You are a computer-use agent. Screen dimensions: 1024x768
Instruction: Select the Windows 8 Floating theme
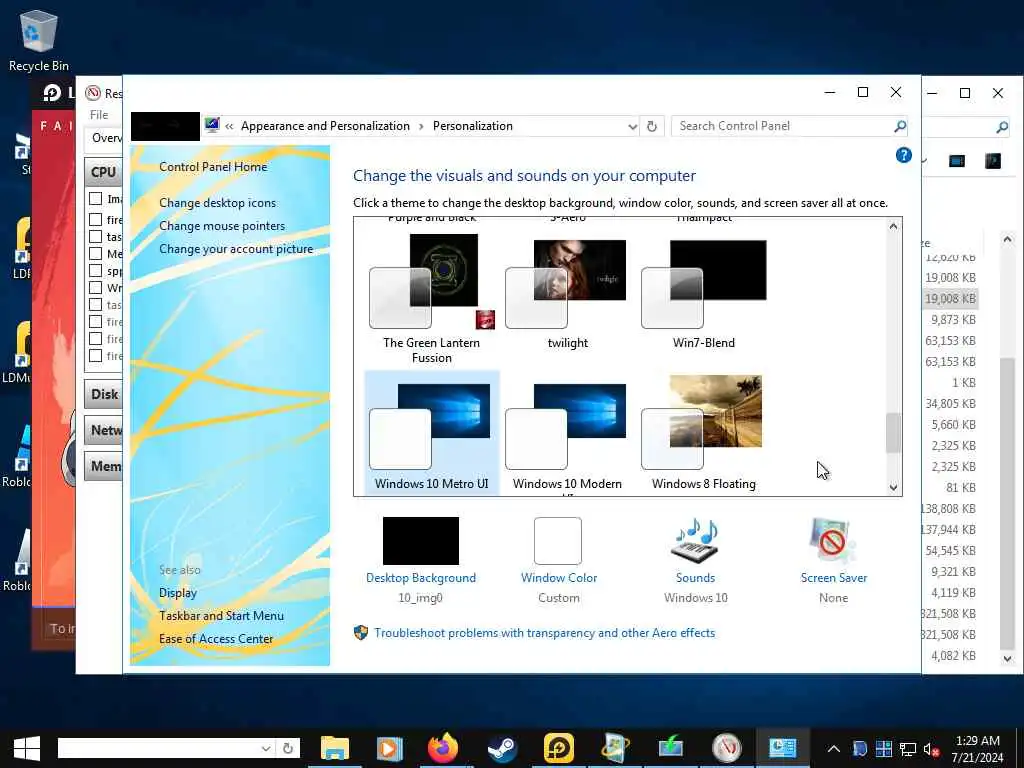[x=703, y=433]
